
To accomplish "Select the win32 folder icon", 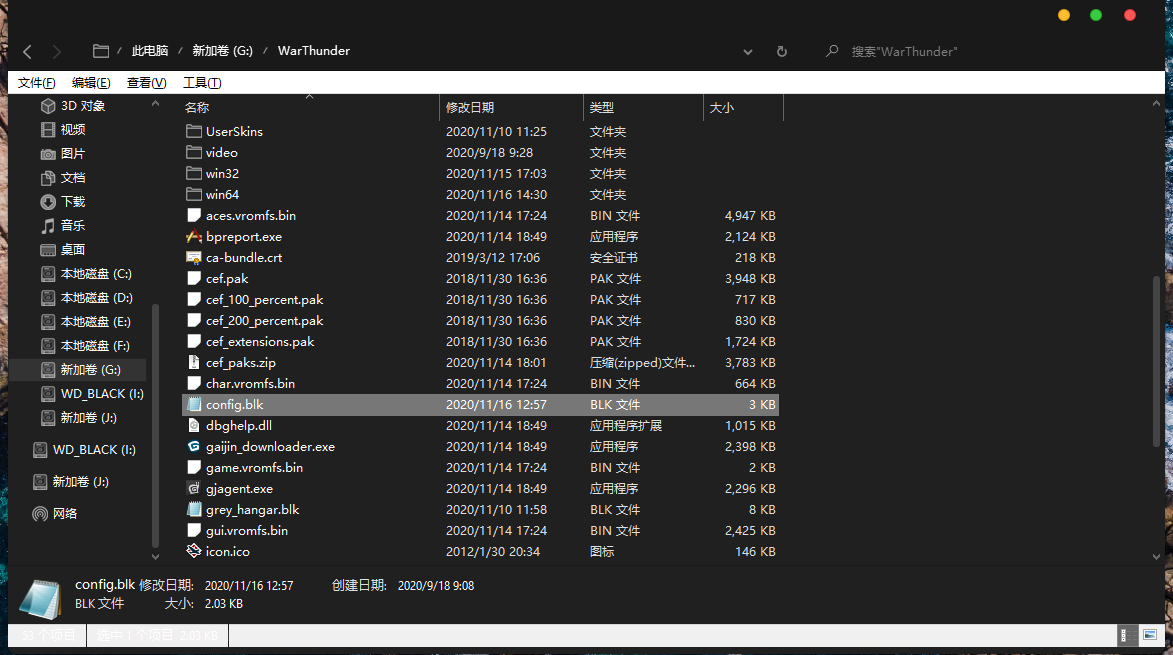I will tap(194, 173).
